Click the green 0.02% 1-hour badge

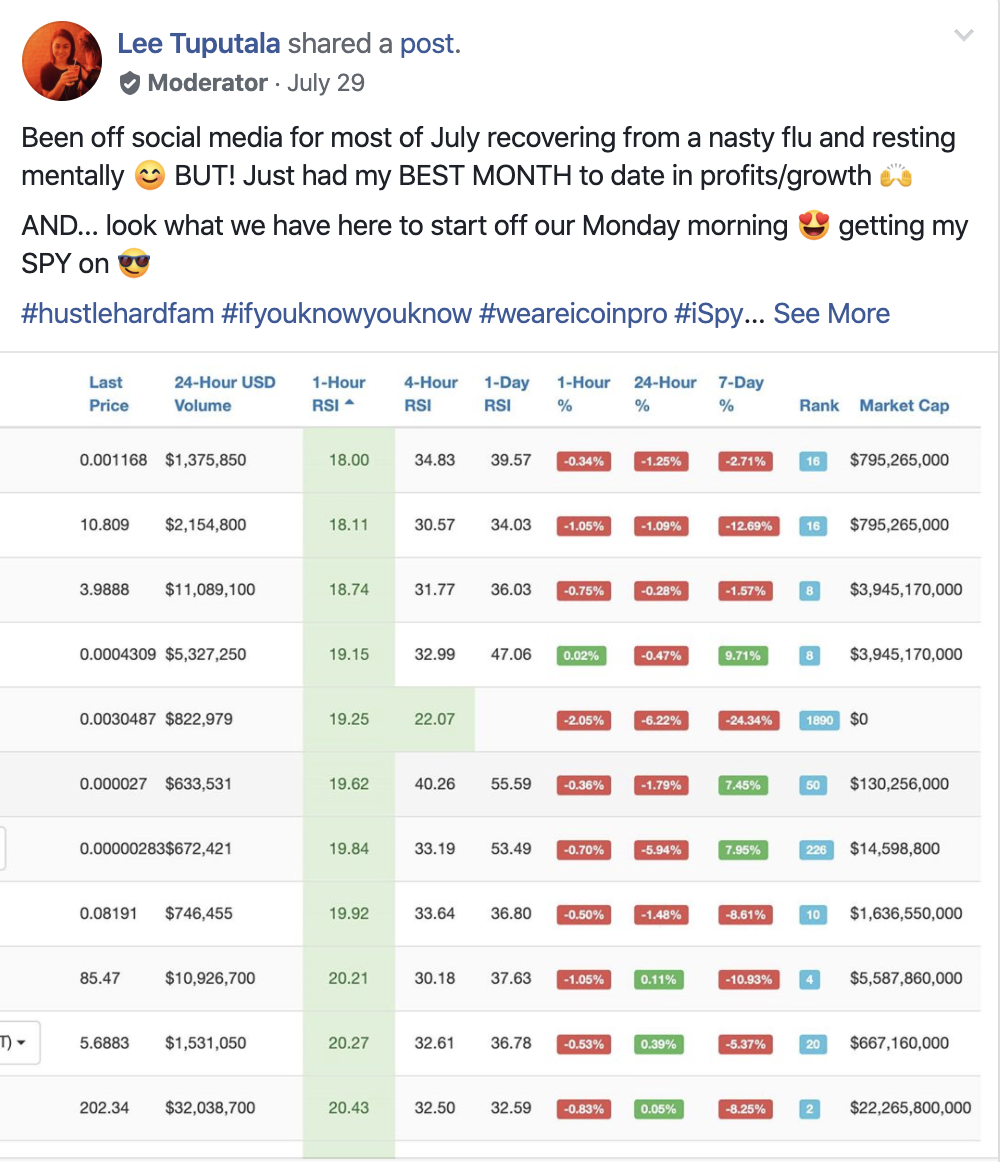[x=581, y=656]
